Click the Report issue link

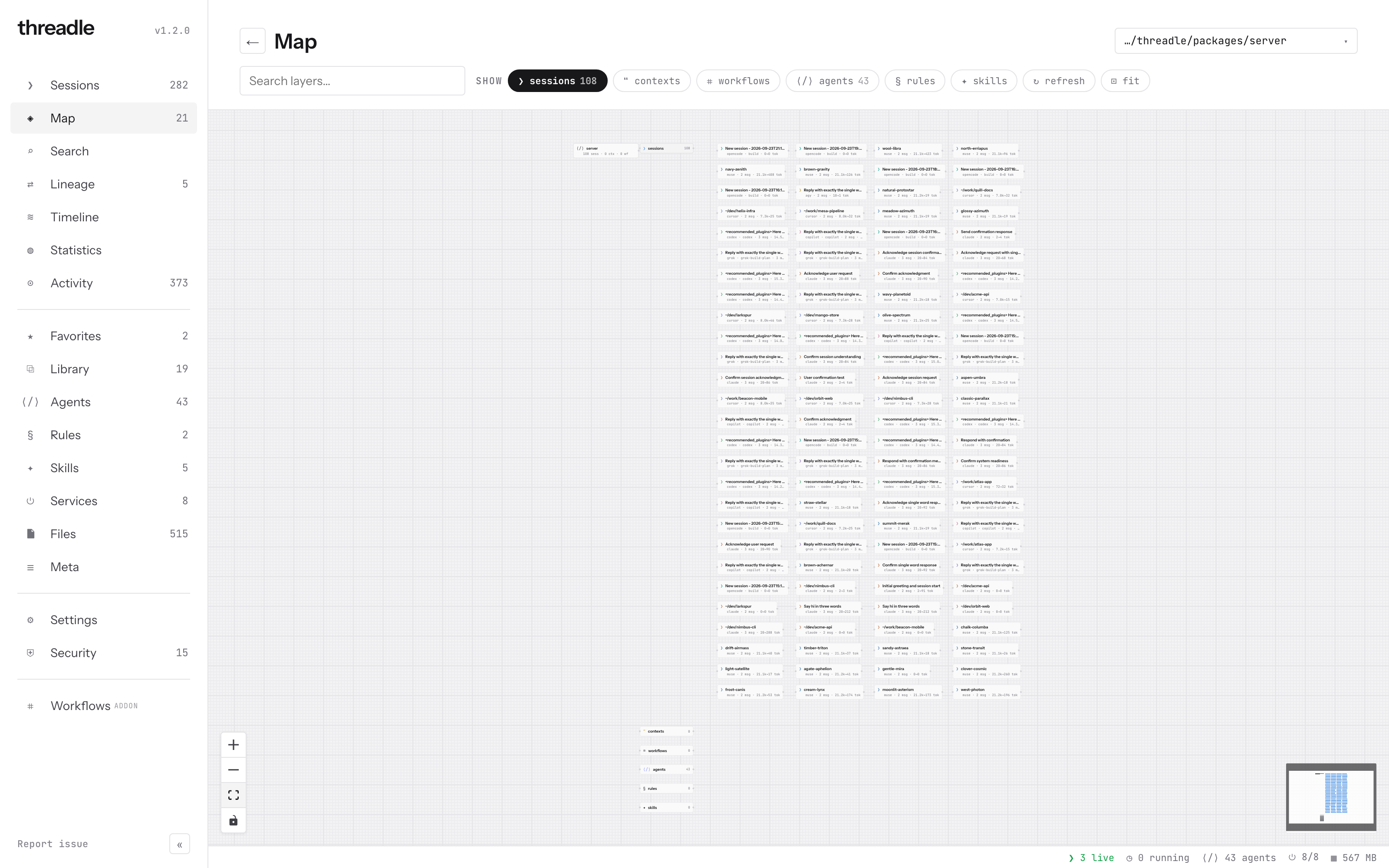(53, 844)
